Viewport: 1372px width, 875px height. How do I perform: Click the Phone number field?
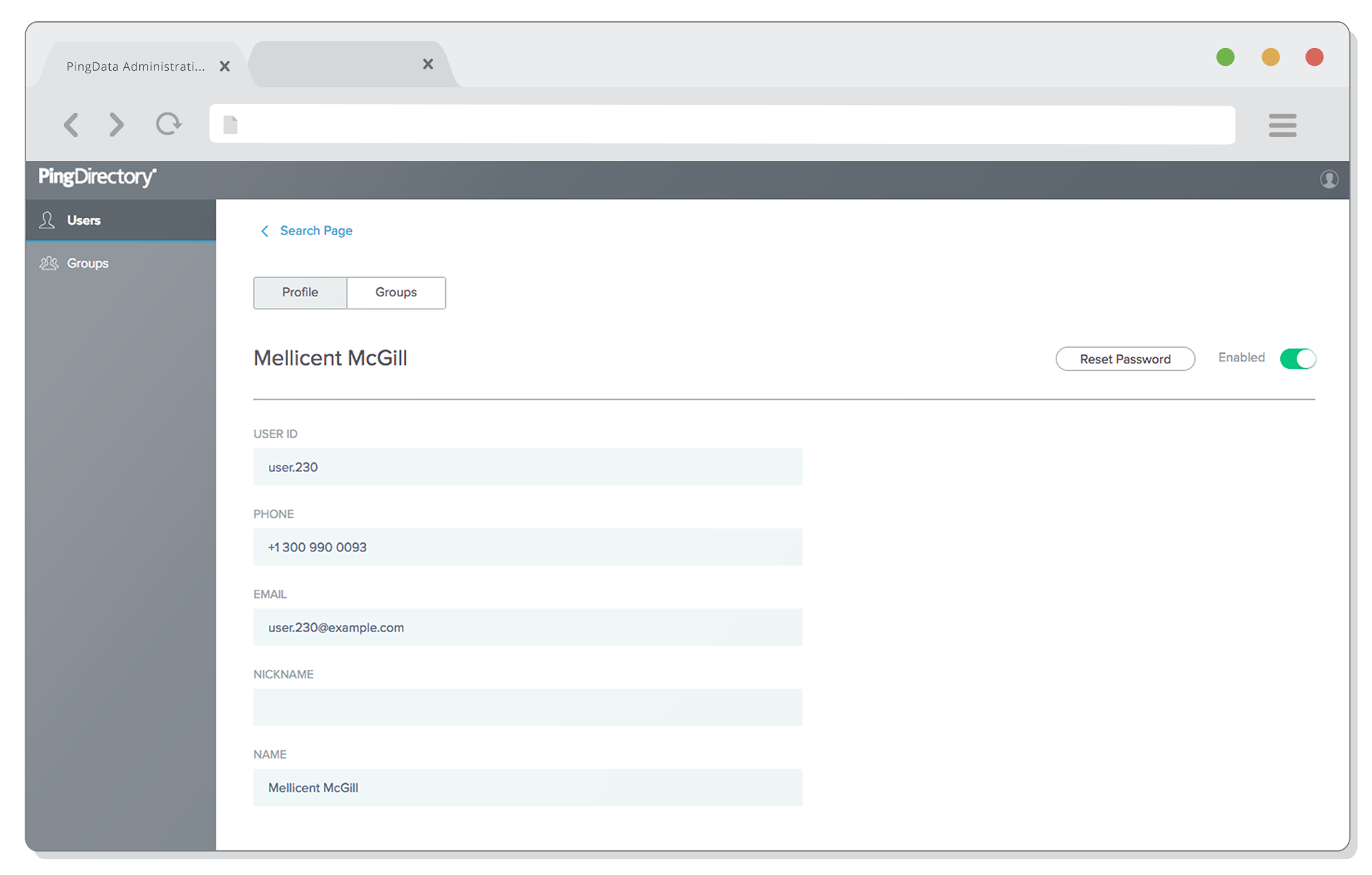[x=527, y=547]
